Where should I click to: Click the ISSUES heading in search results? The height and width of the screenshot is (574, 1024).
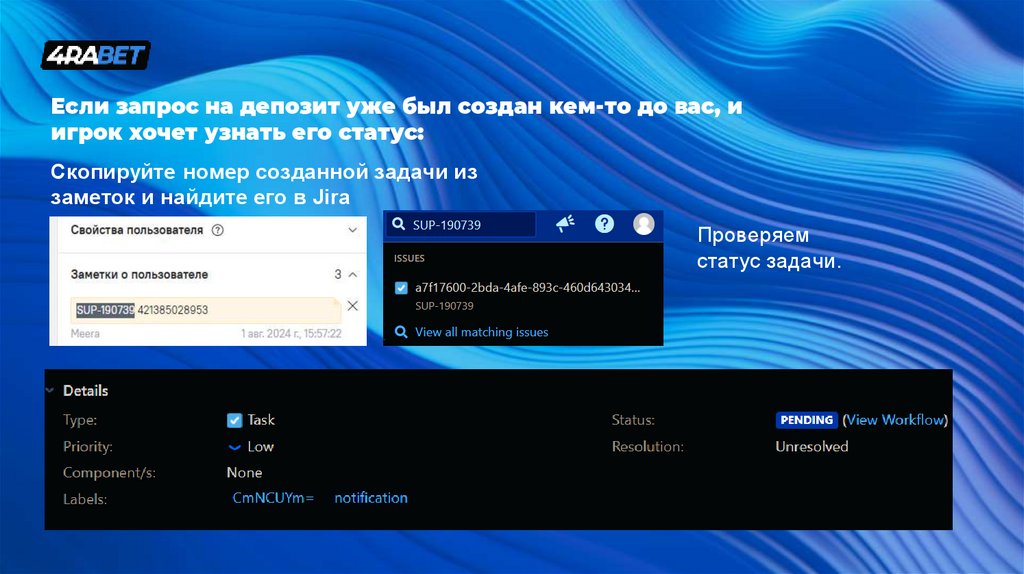409,258
